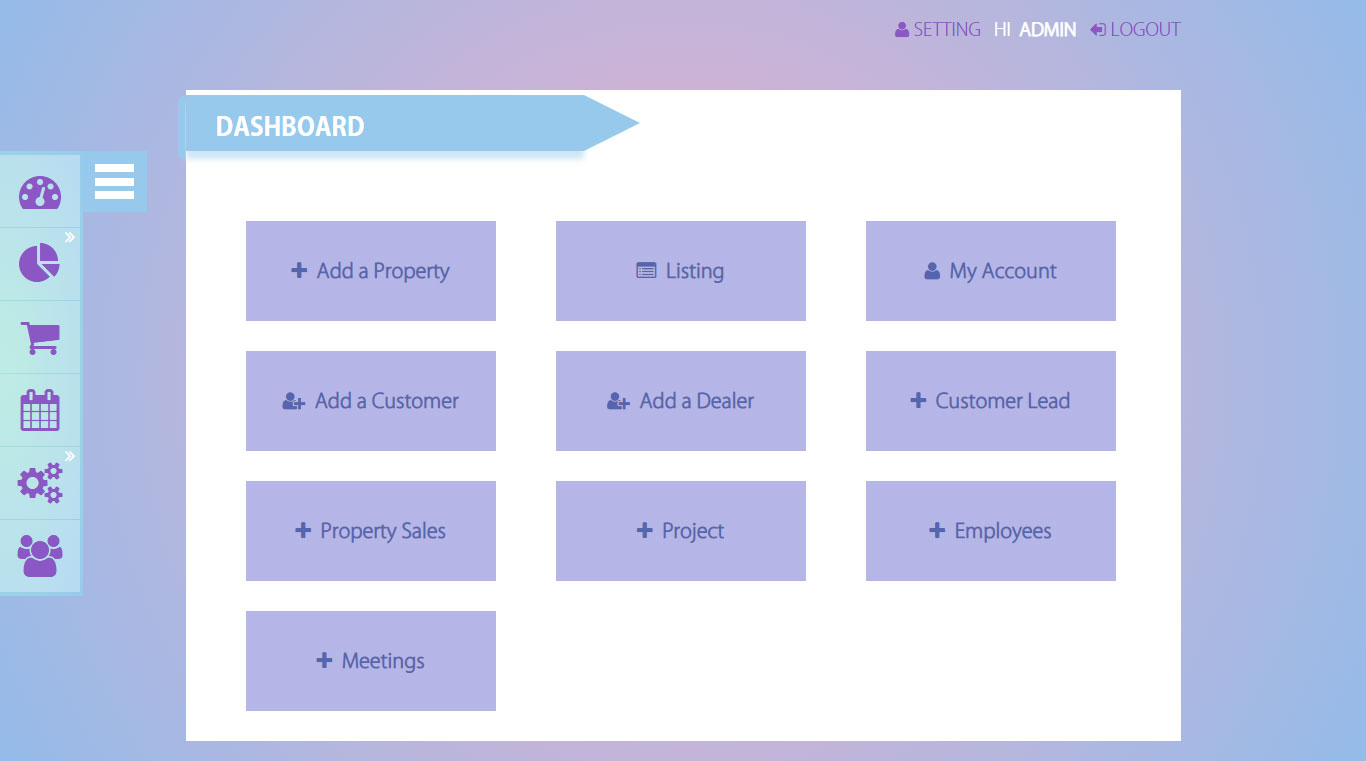Click the ADMIN username in header
Viewport: 1366px width, 761px height.
1047,30
